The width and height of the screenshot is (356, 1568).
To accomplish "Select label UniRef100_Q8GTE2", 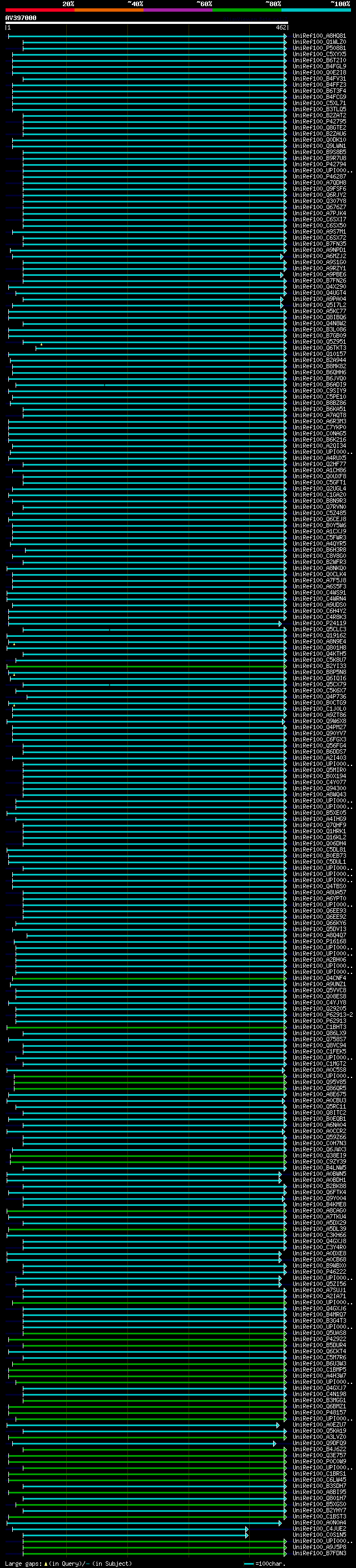I will pos(319,127).
